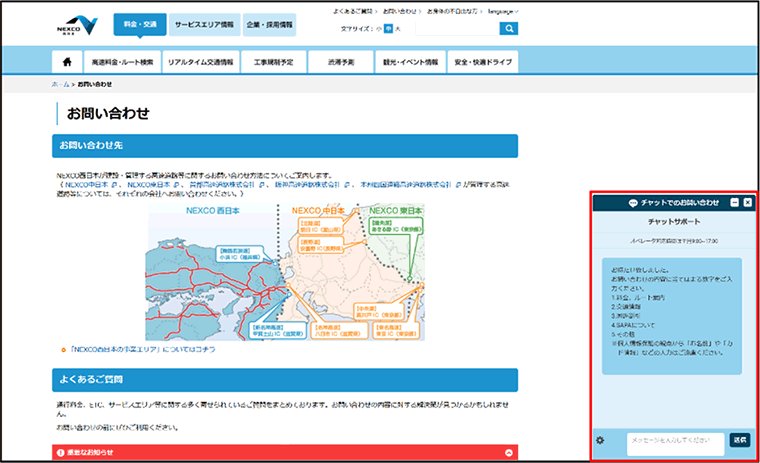Open the language dropdown
Viewport: 760px width, 463px height.
(503, 11)
